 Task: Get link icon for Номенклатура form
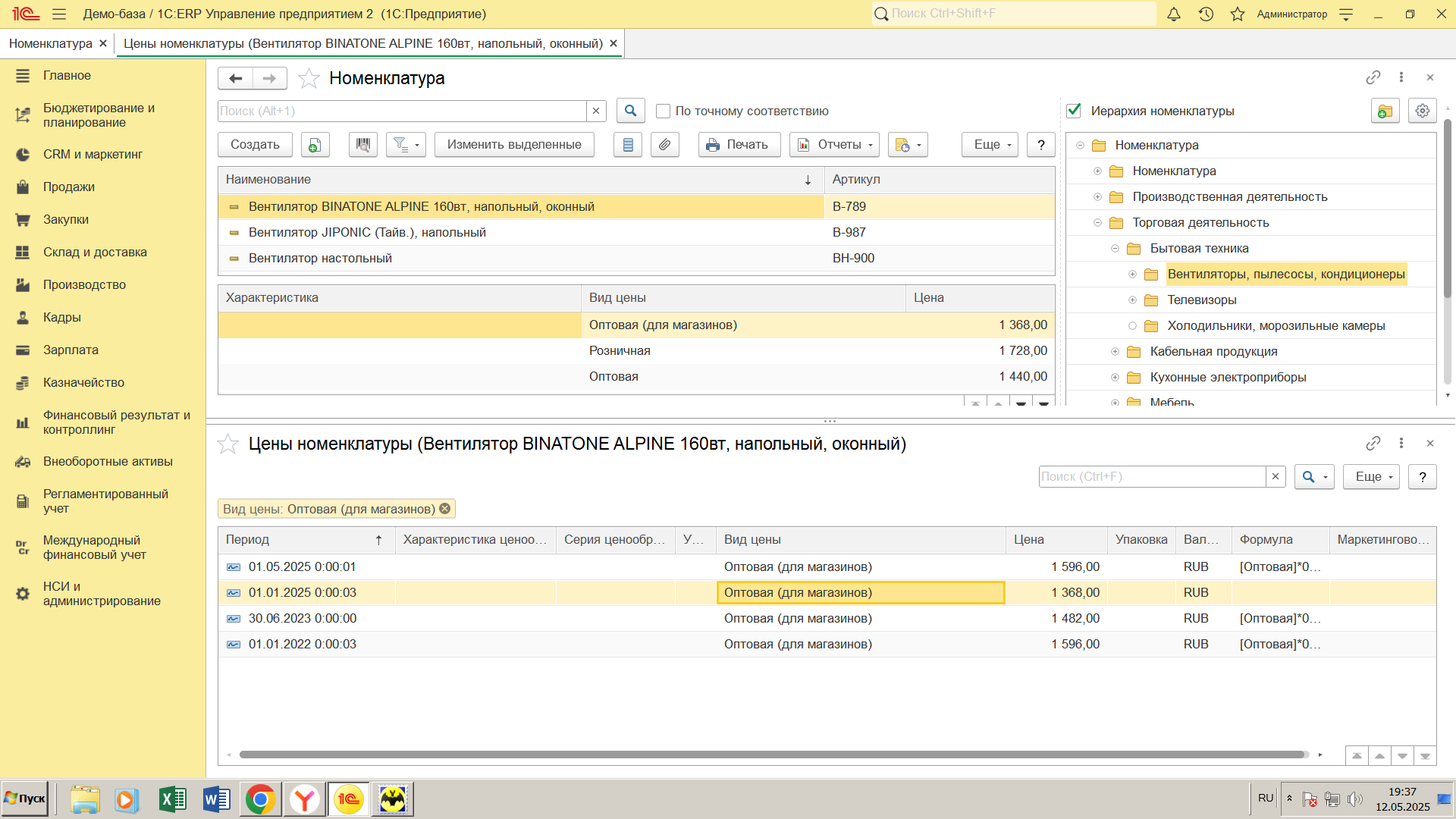coord(1373,77)
